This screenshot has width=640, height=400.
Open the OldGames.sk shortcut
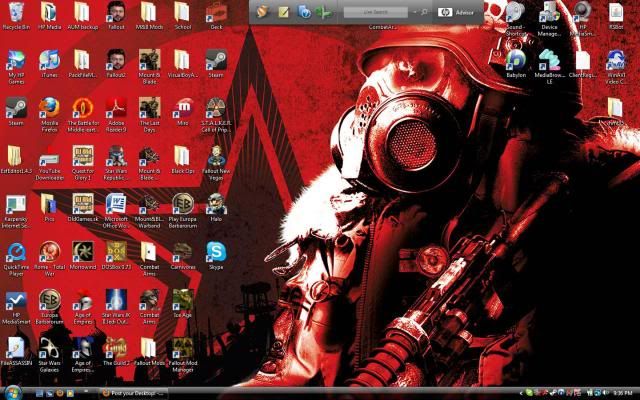(82, 207)
